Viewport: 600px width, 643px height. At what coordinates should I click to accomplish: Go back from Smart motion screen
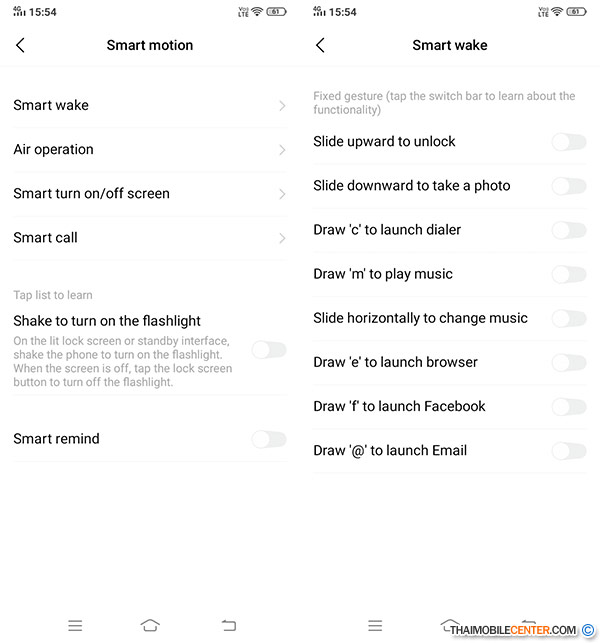coord(20,45)
